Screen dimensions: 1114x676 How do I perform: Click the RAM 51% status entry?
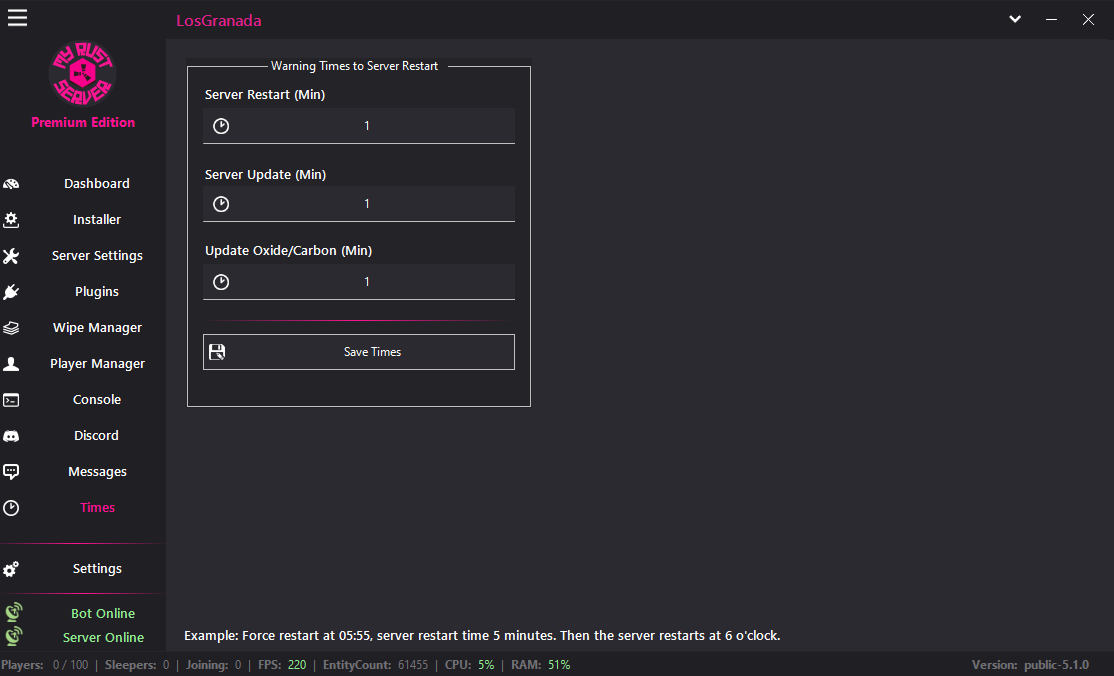[x=541, y=665]
